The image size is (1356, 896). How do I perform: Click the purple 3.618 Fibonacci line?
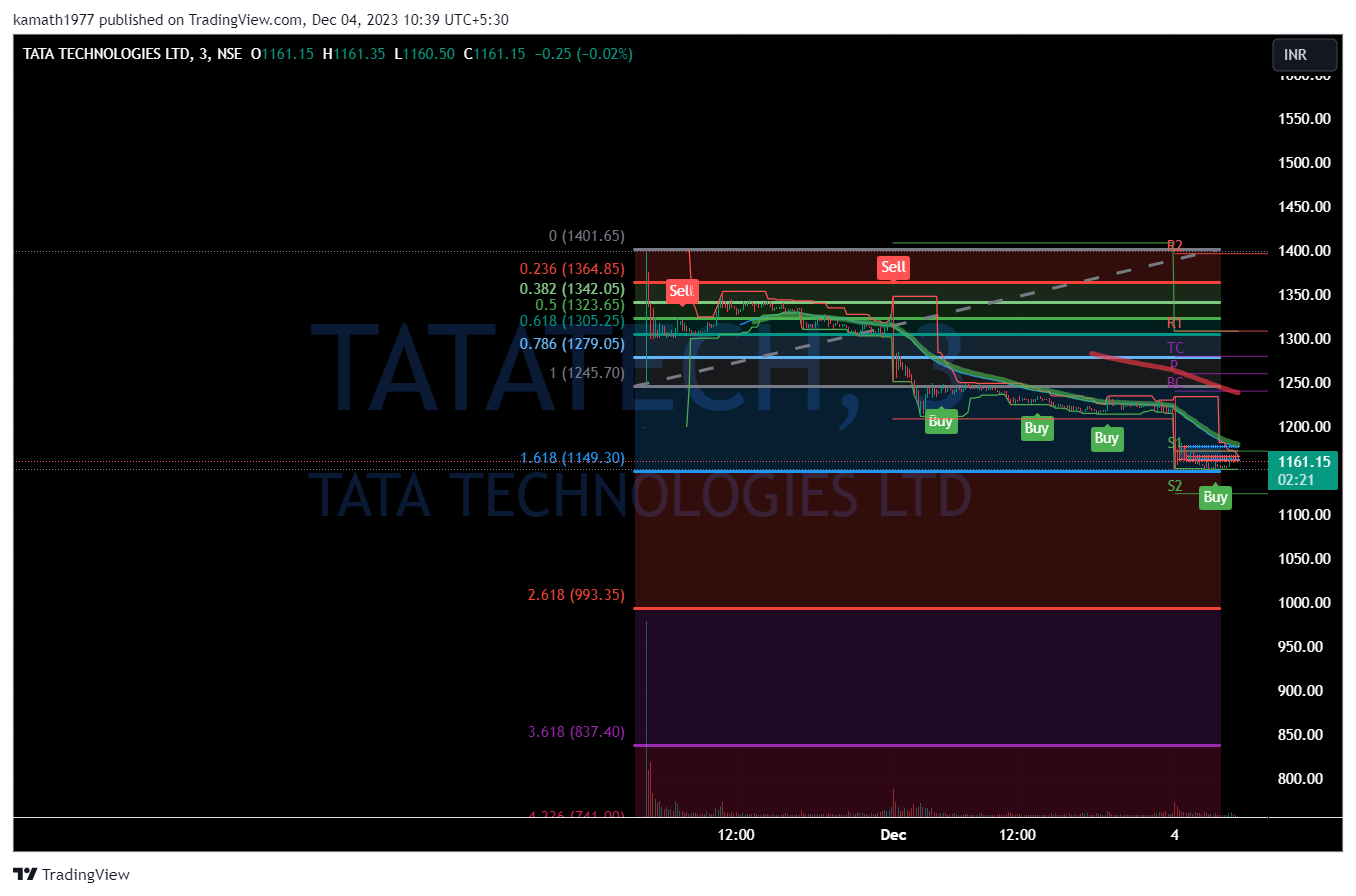928,745
